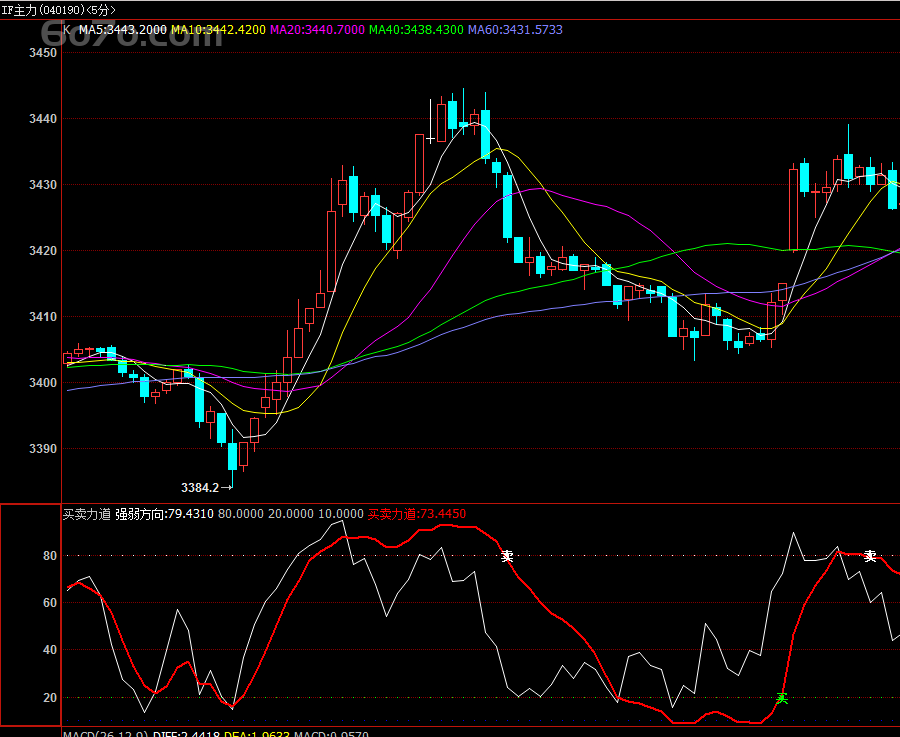This screenshot has width=900, height=737.
Task: Click the first white 卖 sell marker
Action: click(x=507, y=556)
